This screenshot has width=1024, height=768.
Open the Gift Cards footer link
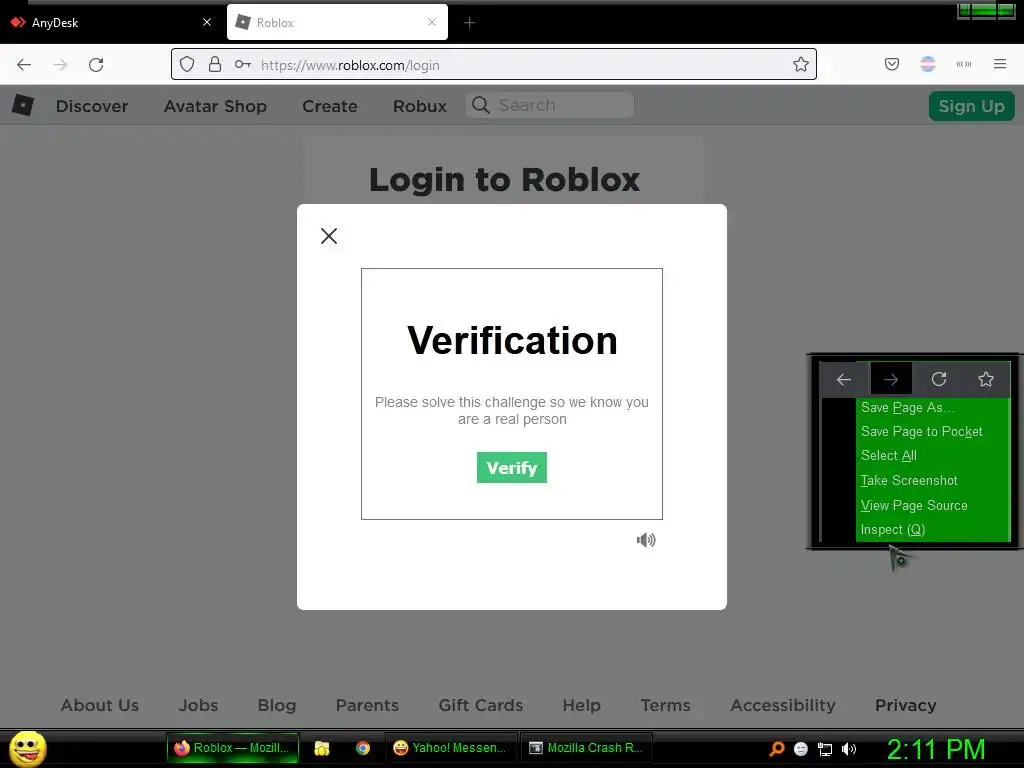pyautogui.click(x=481, y=705)
